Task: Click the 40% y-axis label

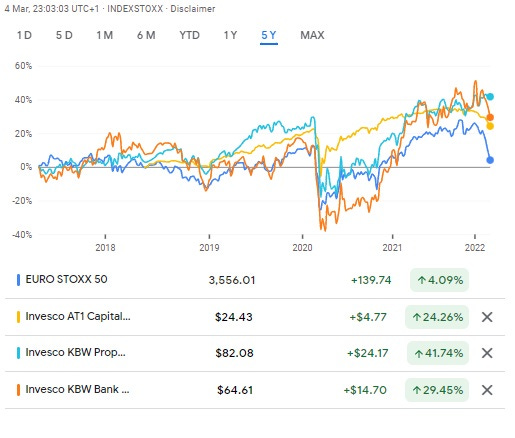Action: coord(23,100)
